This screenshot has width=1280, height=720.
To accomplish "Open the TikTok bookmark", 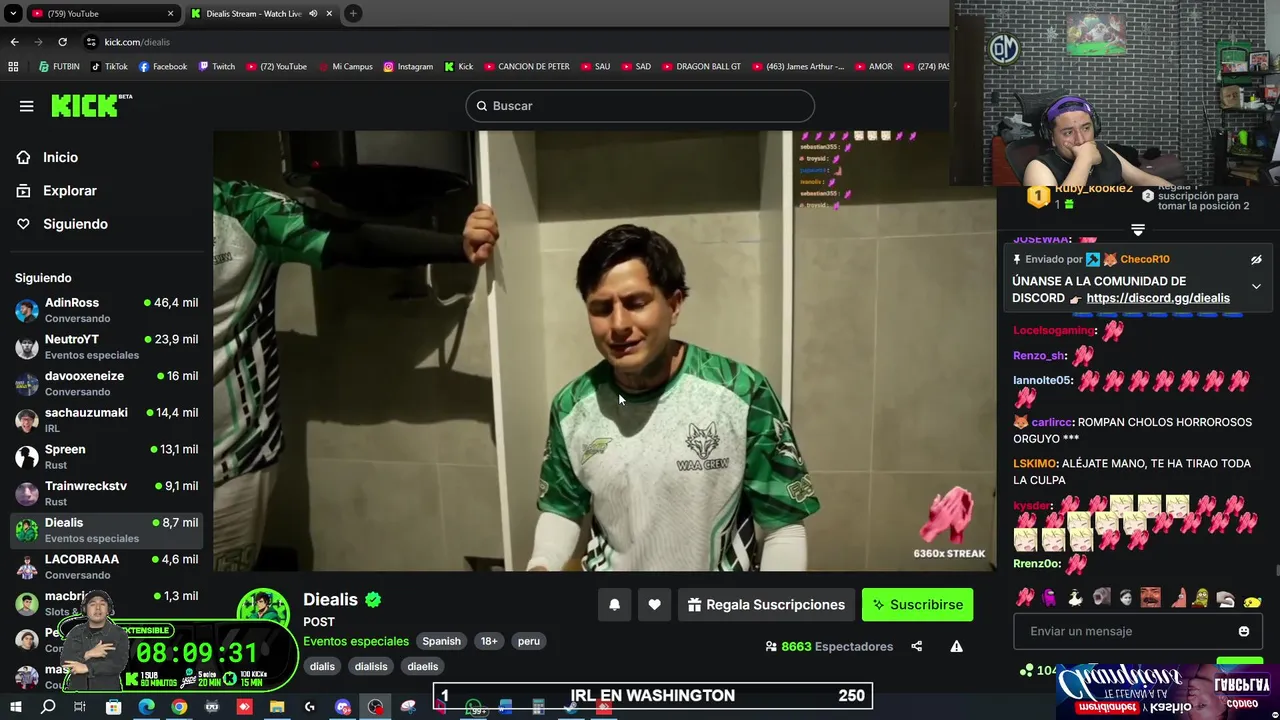I will click(x=109, y=67).
